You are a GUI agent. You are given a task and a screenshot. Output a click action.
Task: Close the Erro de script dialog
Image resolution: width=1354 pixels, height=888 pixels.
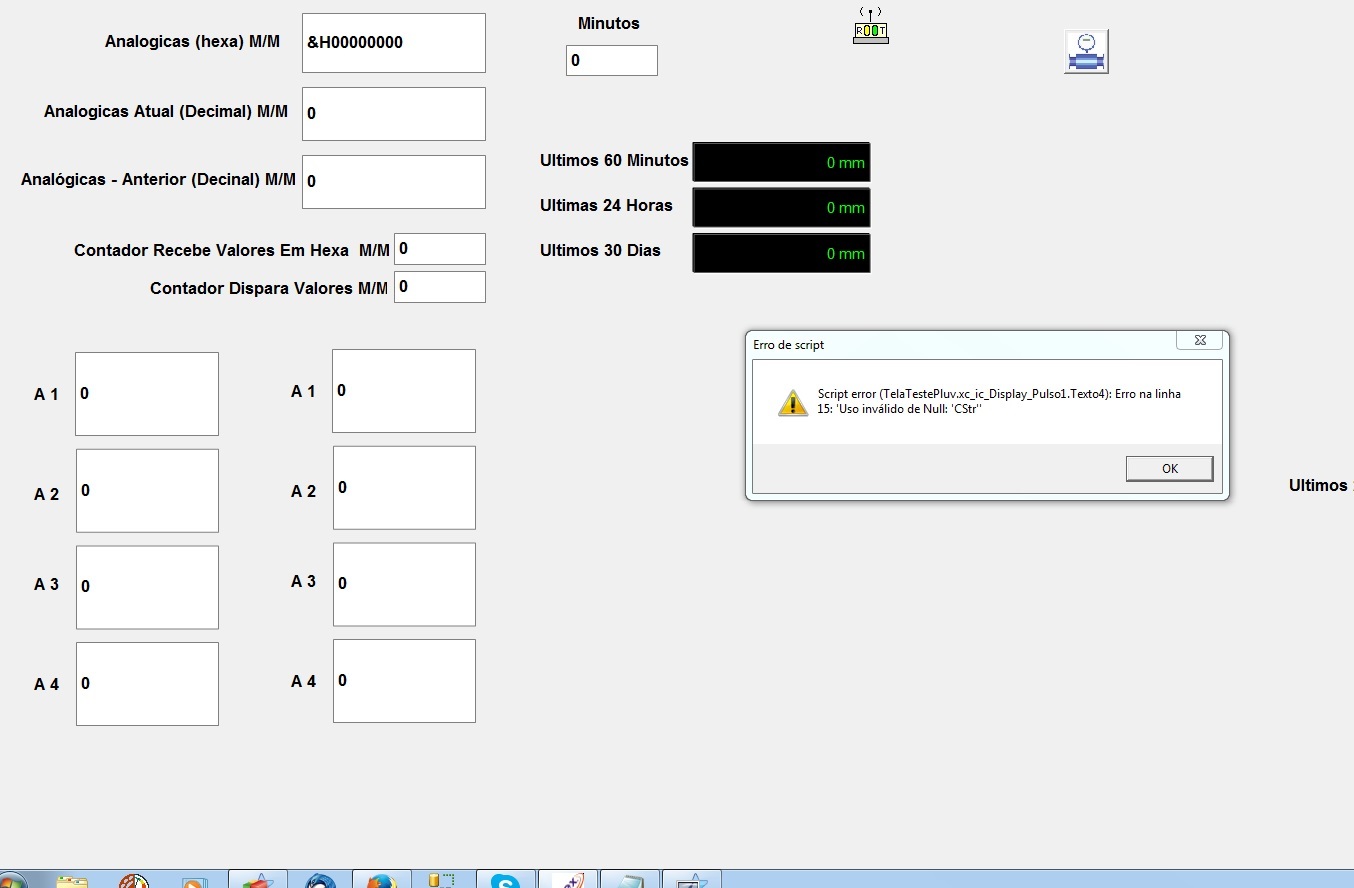[x=1200, y=340]
